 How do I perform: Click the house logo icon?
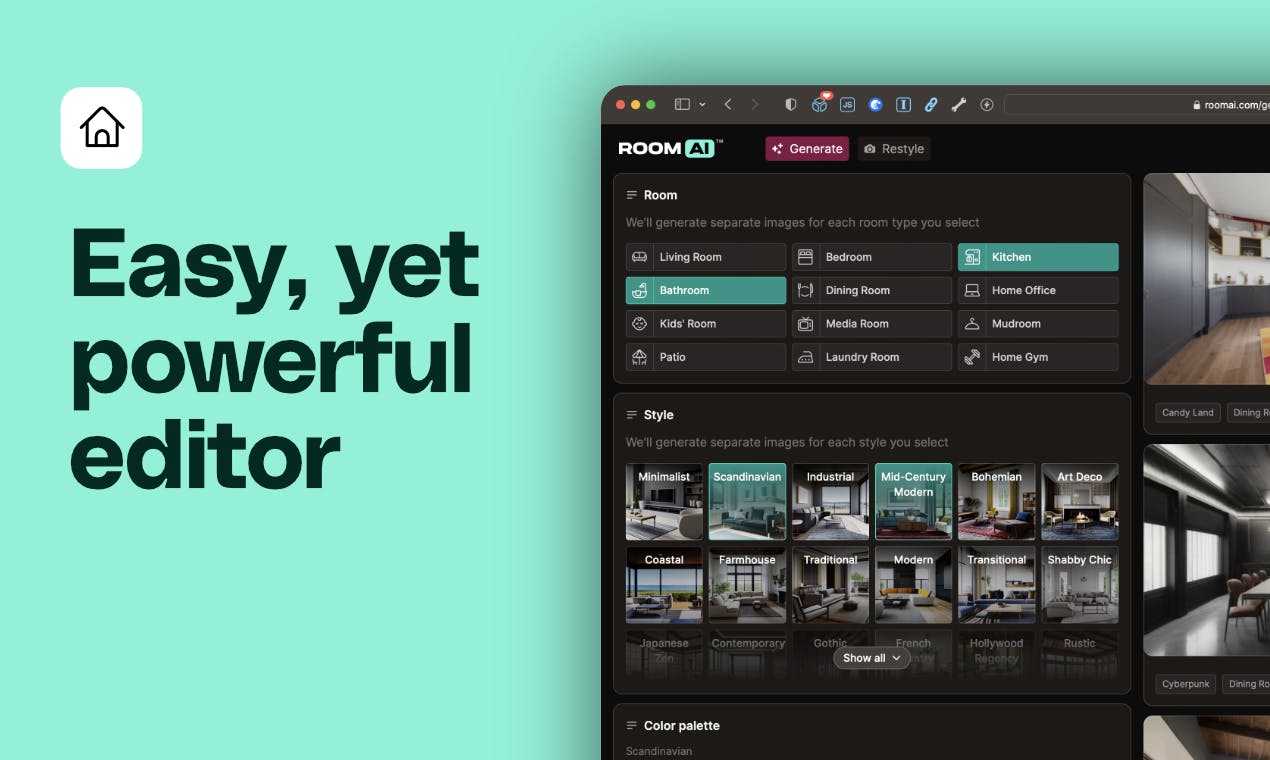(101, 128)
